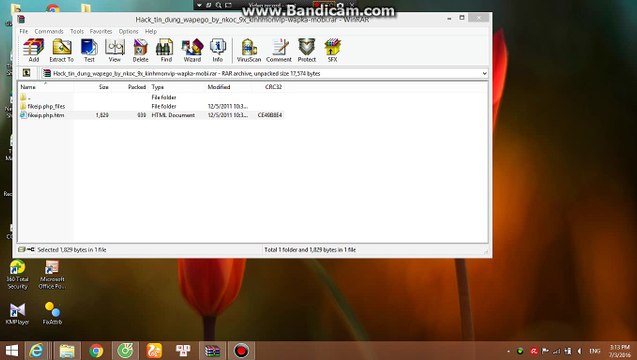Launch Internet Explorer from taskbar
The width and height of the screenshot is (637, 360).
(x=37, y=351)
